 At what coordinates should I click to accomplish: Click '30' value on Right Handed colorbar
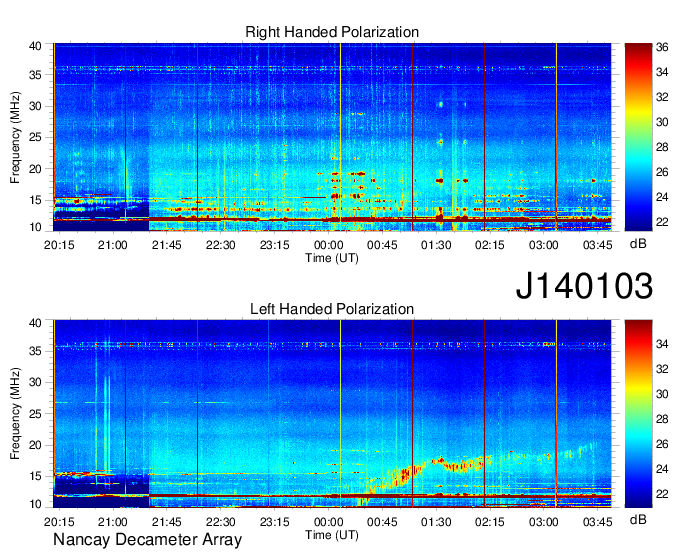662,122
